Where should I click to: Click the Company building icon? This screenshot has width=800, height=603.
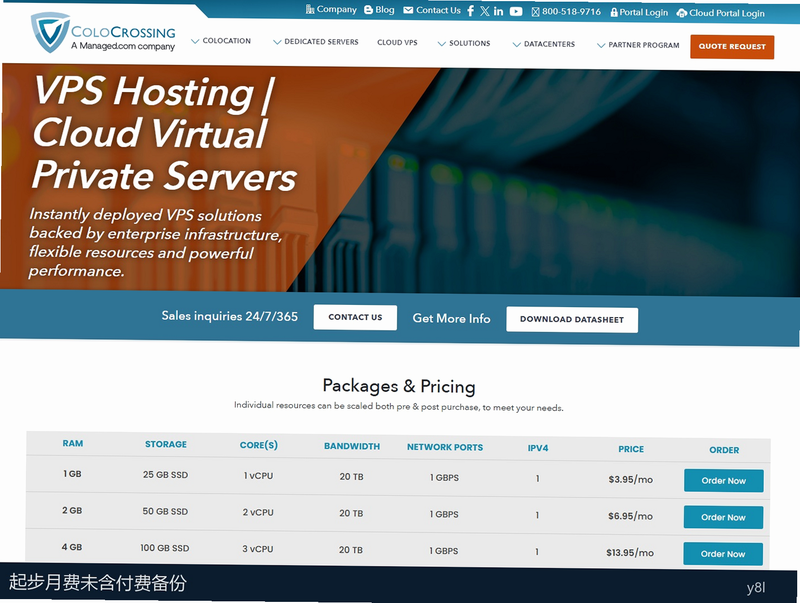(x=310, y=9)
